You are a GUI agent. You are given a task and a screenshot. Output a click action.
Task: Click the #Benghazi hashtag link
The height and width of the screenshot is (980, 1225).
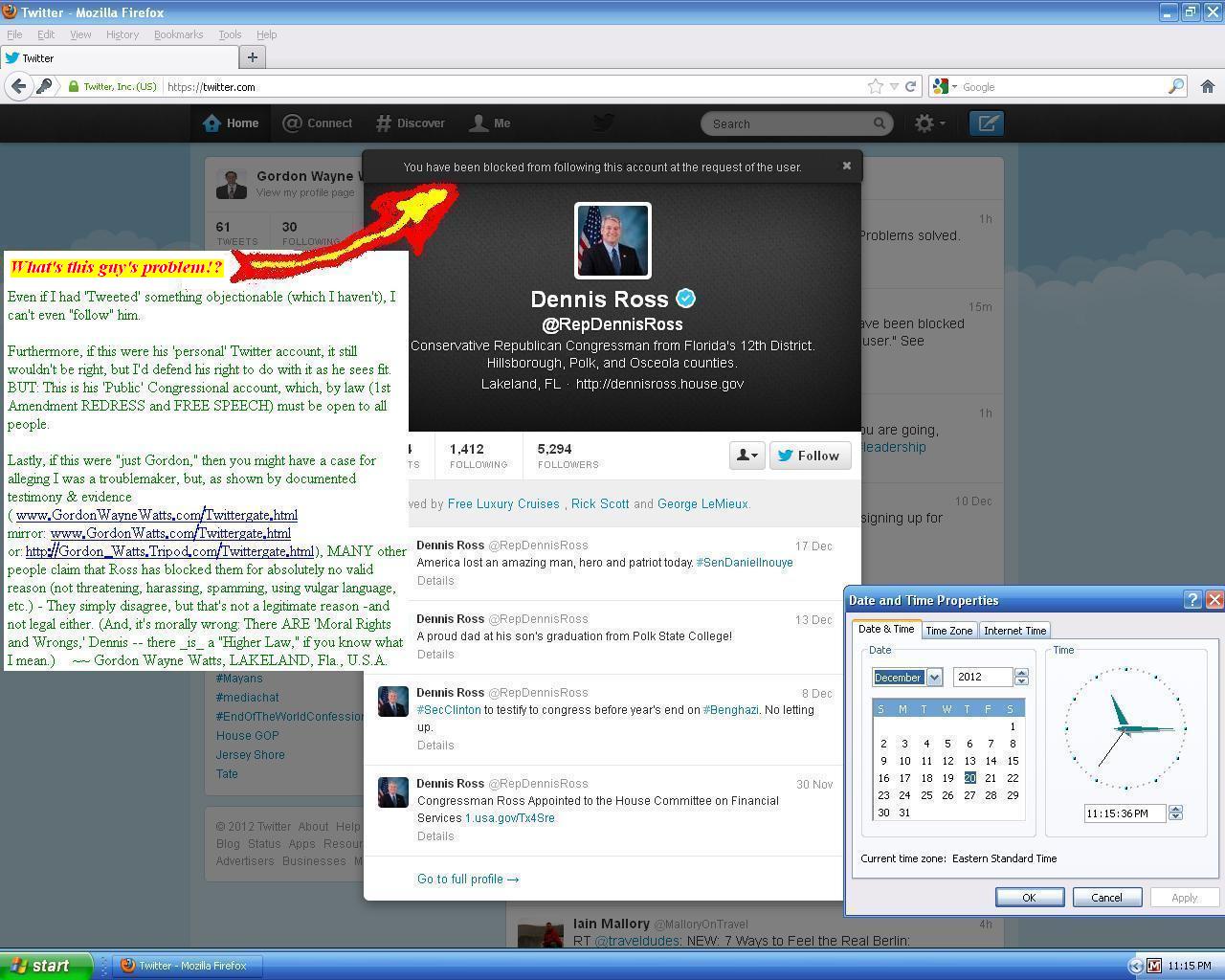coord(730,710)
